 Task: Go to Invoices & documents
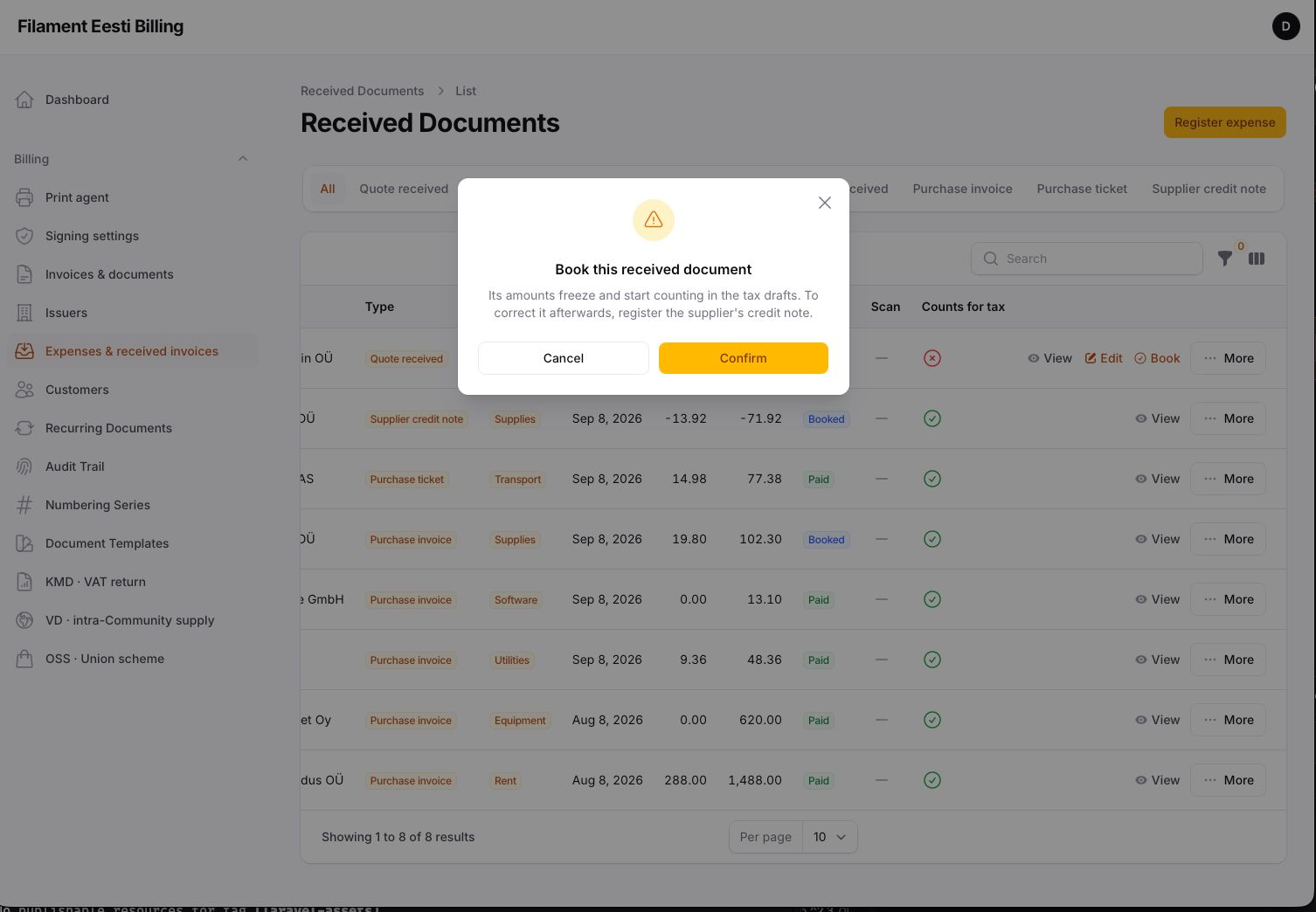click(x=109, y=274)
